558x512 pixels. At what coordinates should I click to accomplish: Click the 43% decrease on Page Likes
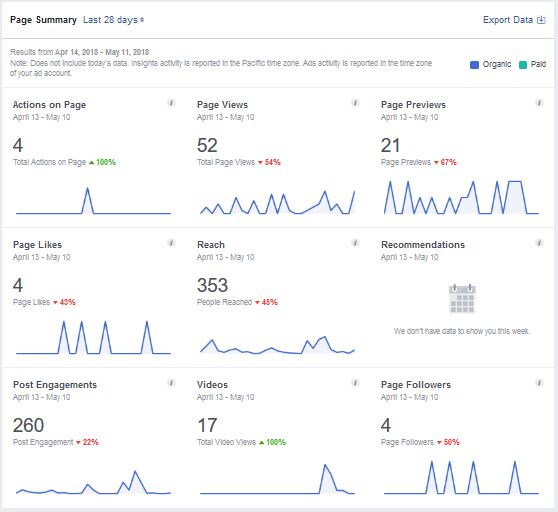pyautogui.click(x=64, y=302)
